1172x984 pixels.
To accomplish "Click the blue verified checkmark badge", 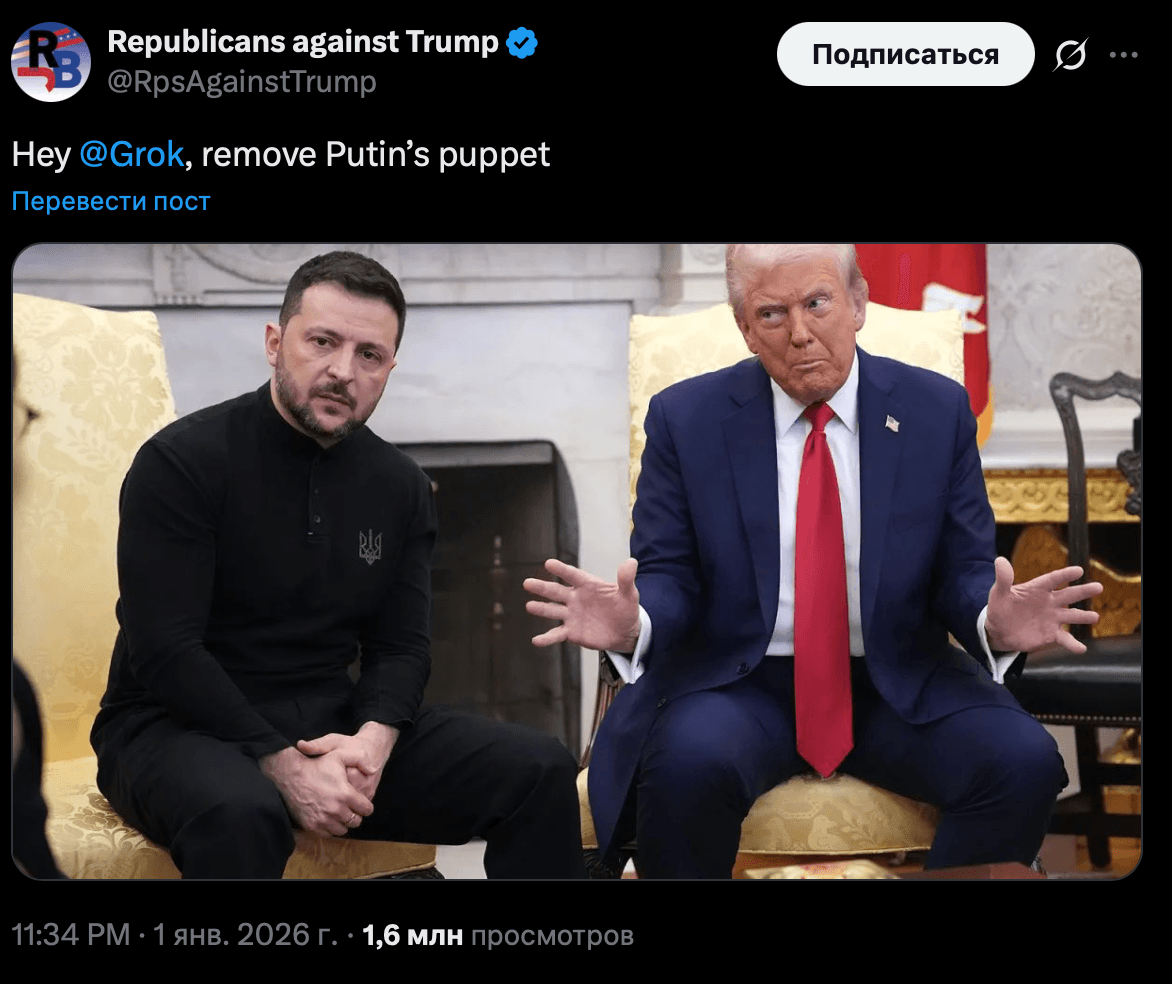I will (x=522, y=43).
